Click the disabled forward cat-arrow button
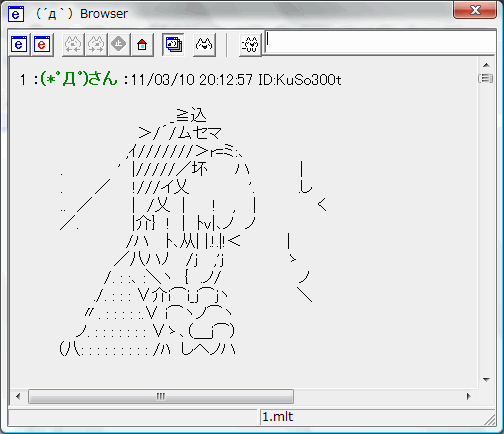The width and height of the screenshot is (504, 434). [x=96, y=44]
